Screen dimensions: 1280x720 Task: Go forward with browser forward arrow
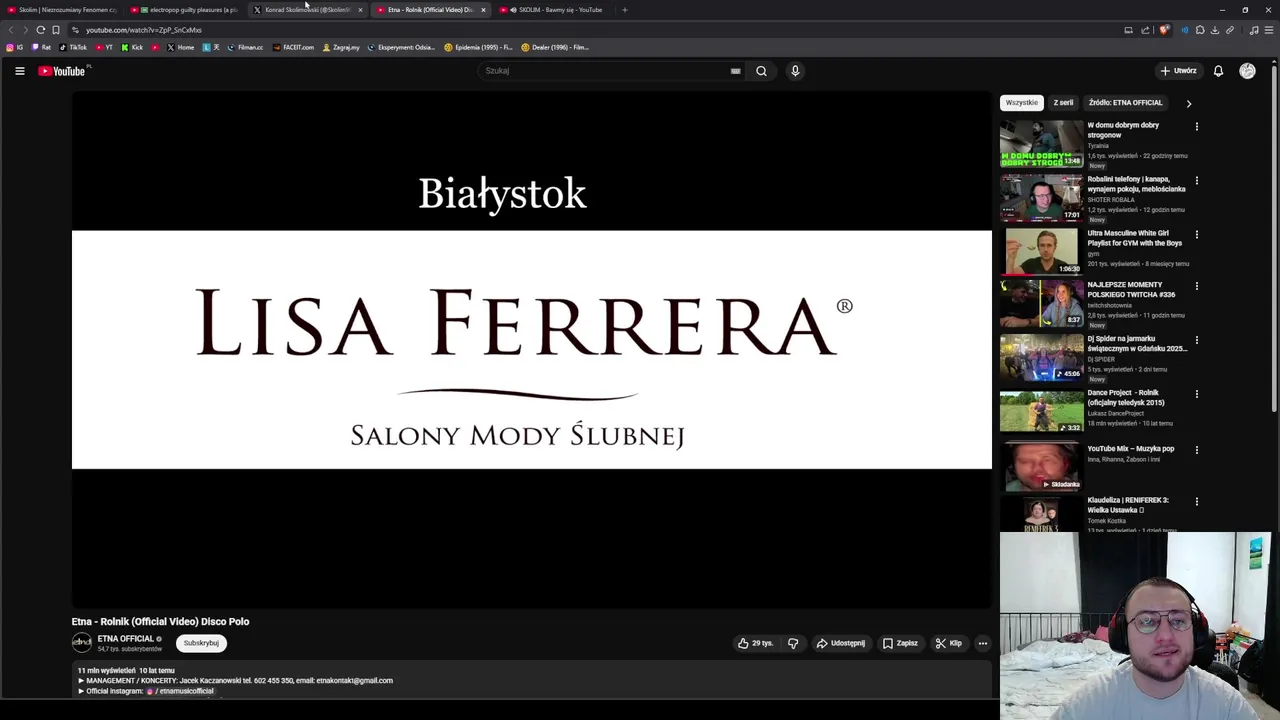[26, 30]
